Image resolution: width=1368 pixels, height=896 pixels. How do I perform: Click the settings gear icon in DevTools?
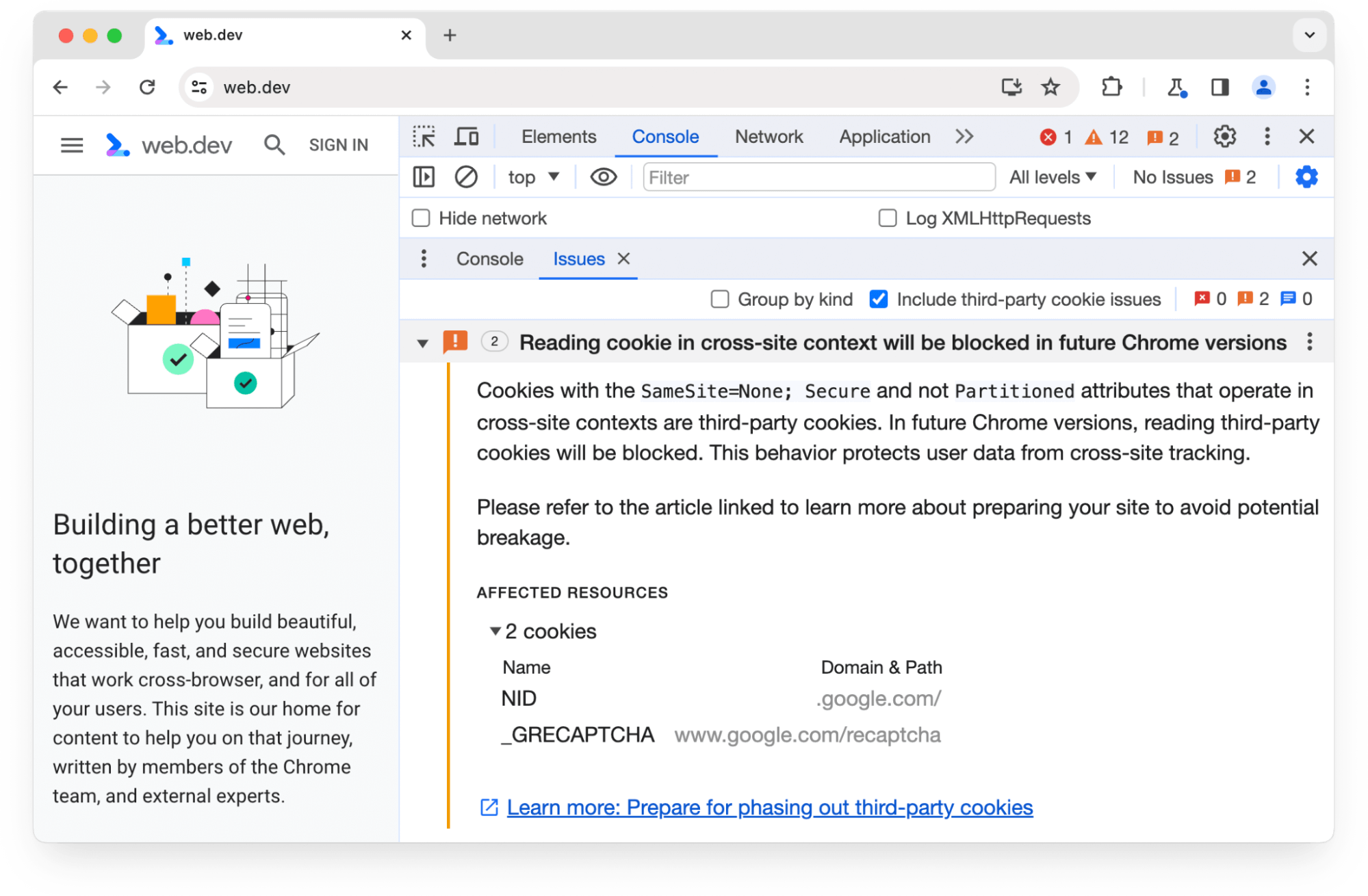point(1225,136)
